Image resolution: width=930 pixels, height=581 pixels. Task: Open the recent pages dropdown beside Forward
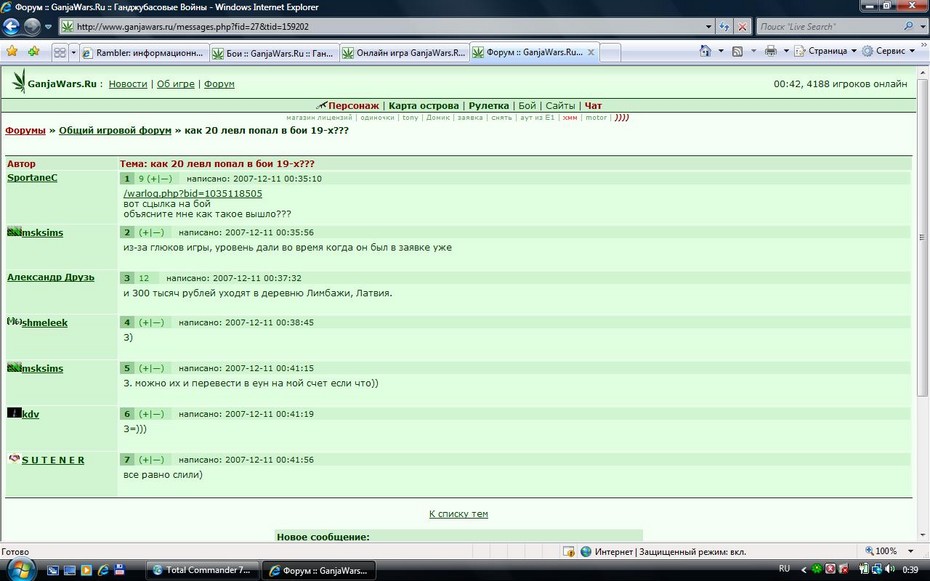click(49, 27)
